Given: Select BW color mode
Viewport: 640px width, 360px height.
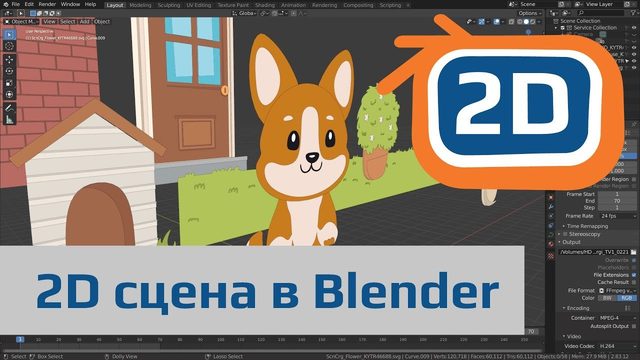Looking at the screenshot, I should (608, 298).
